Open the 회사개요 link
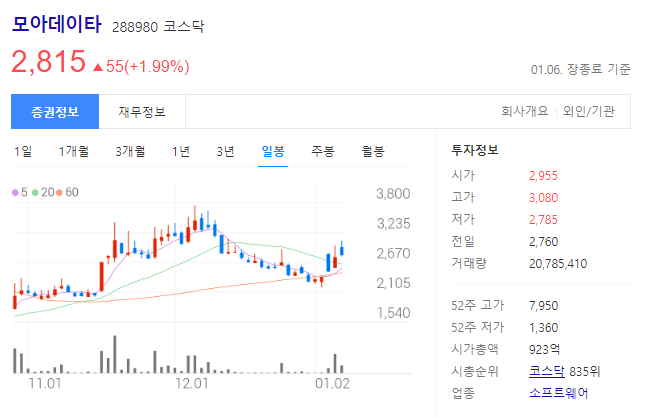This screenshot has width=656, height=417. (x=525, y=111)
